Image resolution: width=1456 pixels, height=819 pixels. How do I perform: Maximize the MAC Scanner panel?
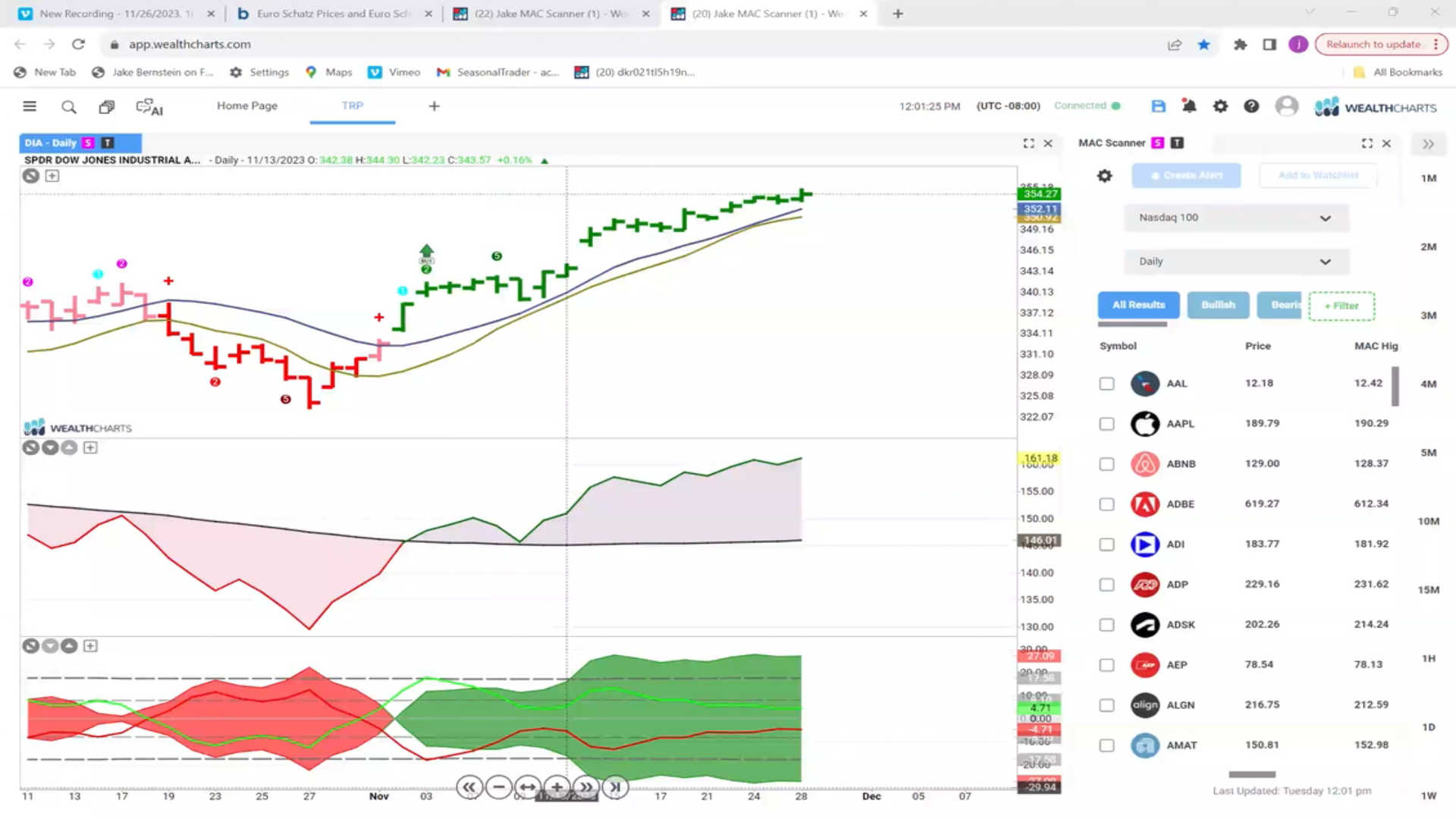click(1367, 143)
